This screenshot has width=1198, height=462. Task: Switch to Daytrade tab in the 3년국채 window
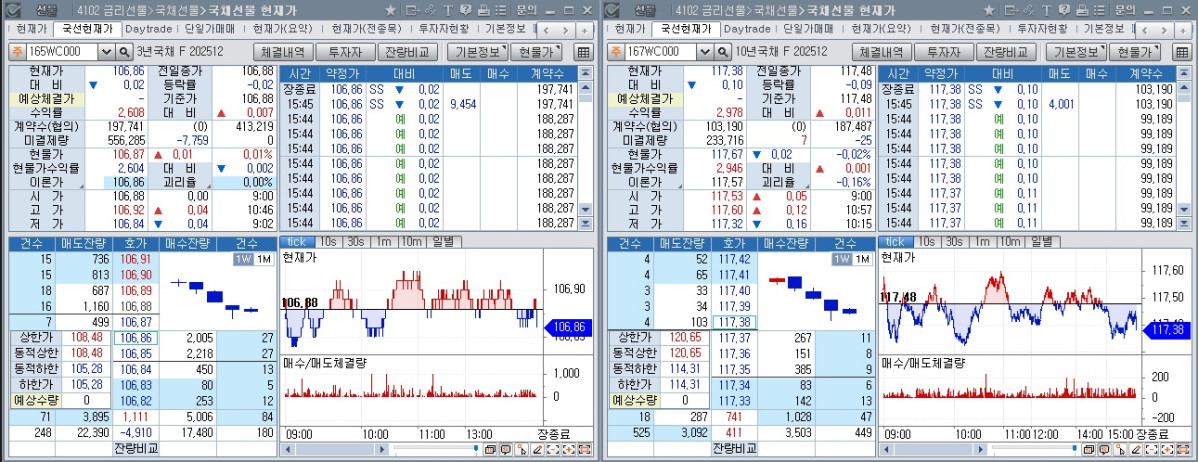click(148, 29)
